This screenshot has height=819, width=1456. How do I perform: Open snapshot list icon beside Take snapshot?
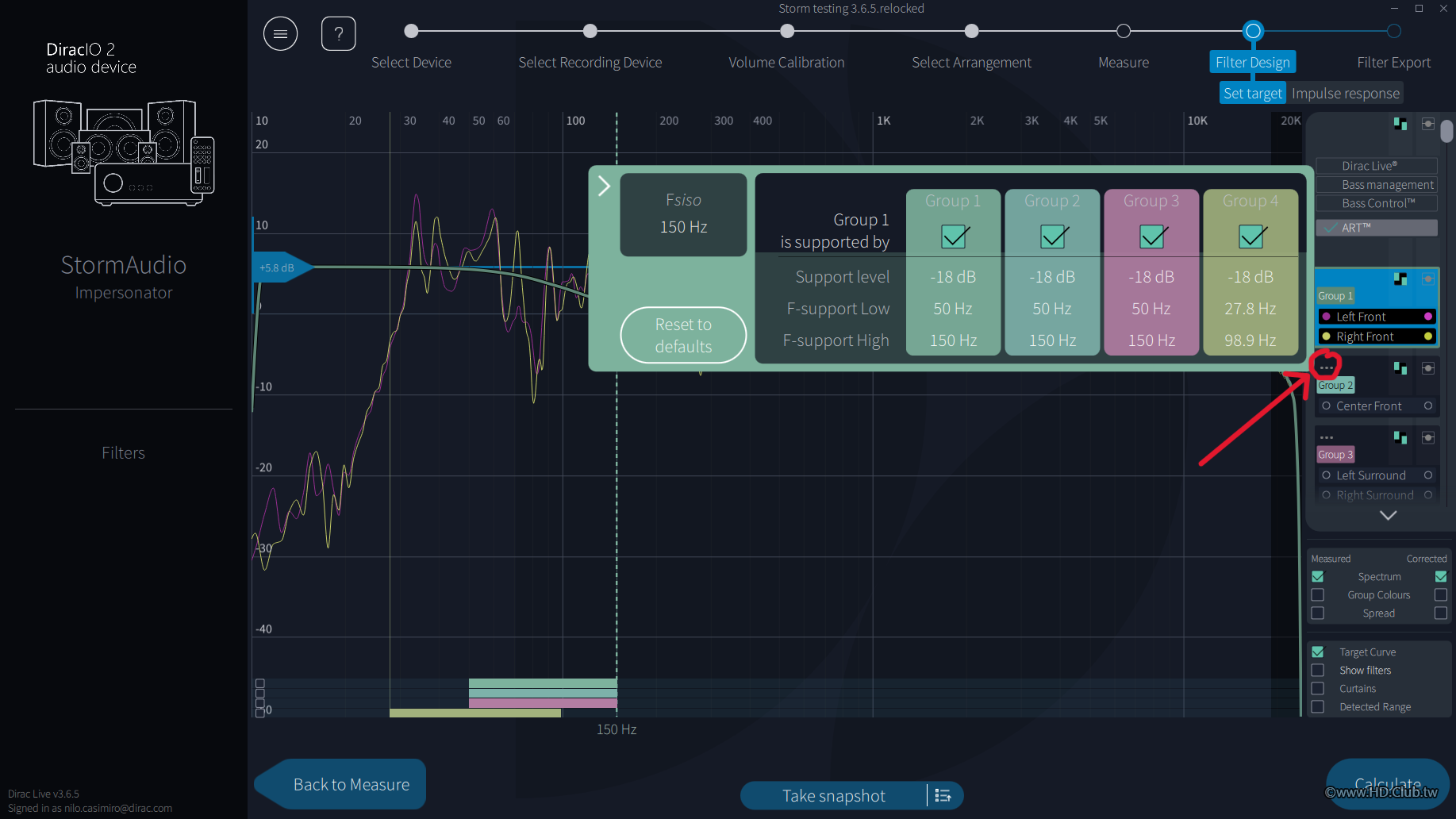click(943, 795)
